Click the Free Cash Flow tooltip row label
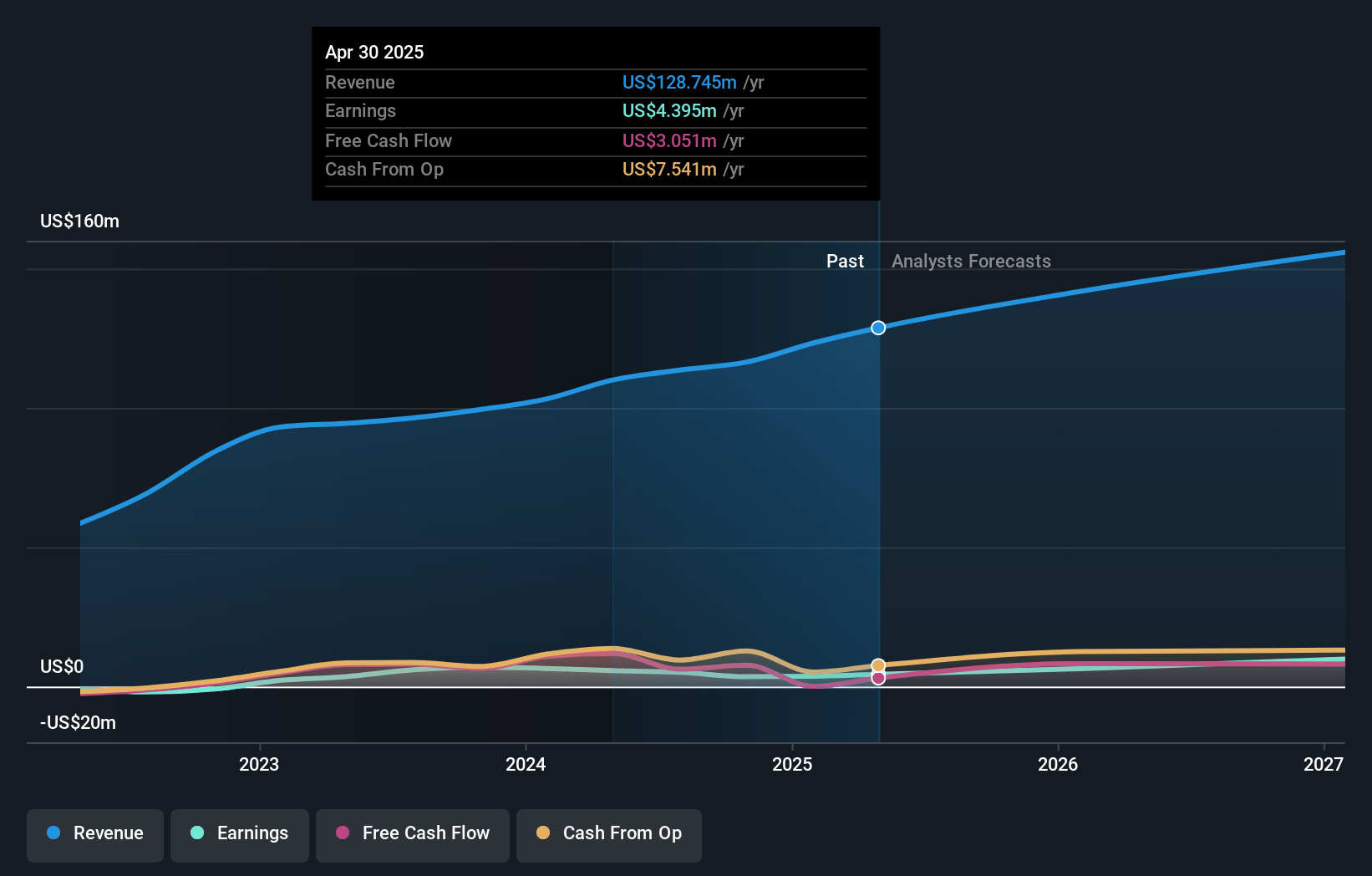1372x876 pixels. [389, 141]
